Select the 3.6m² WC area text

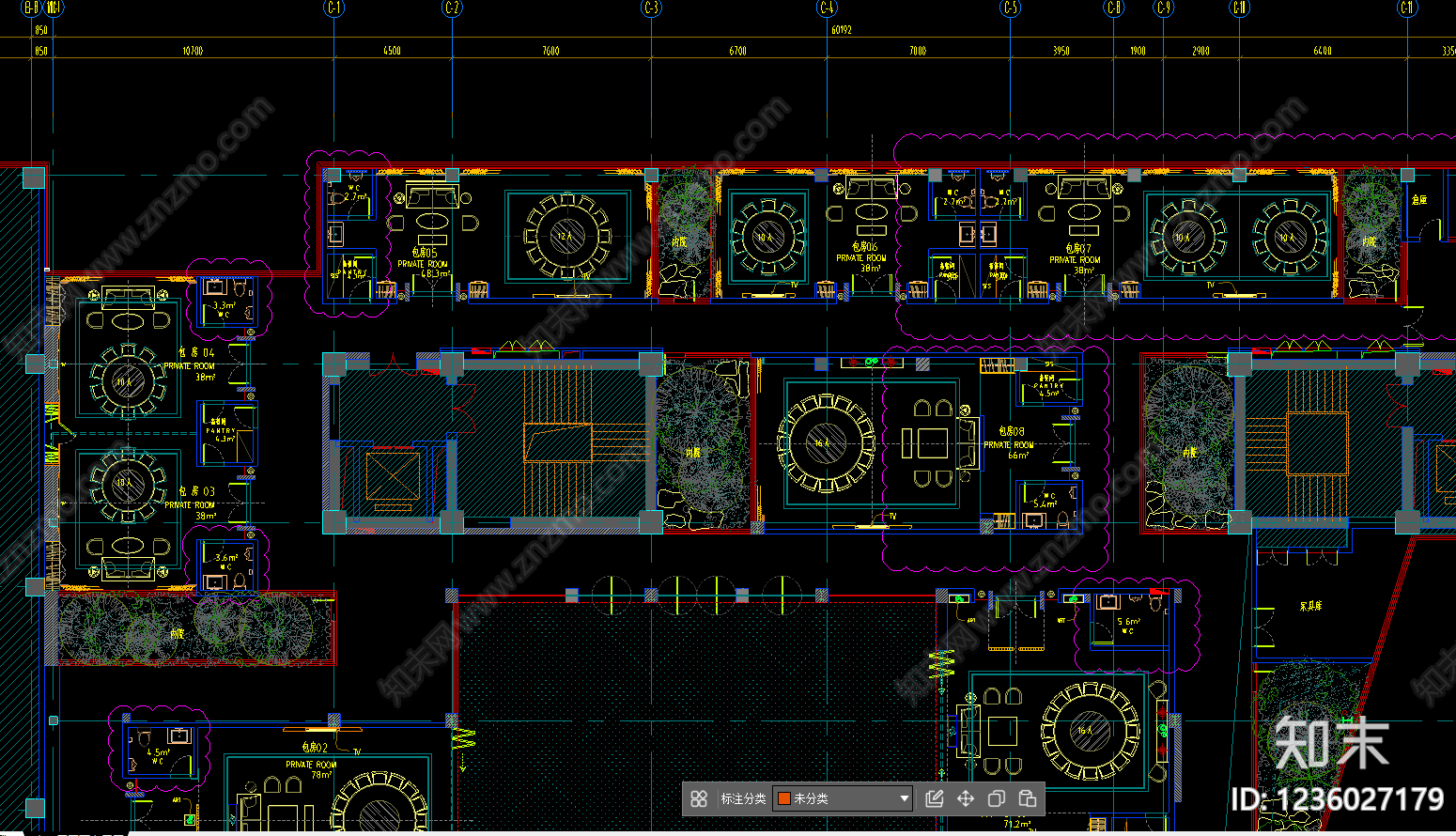[x=225, y=558]
